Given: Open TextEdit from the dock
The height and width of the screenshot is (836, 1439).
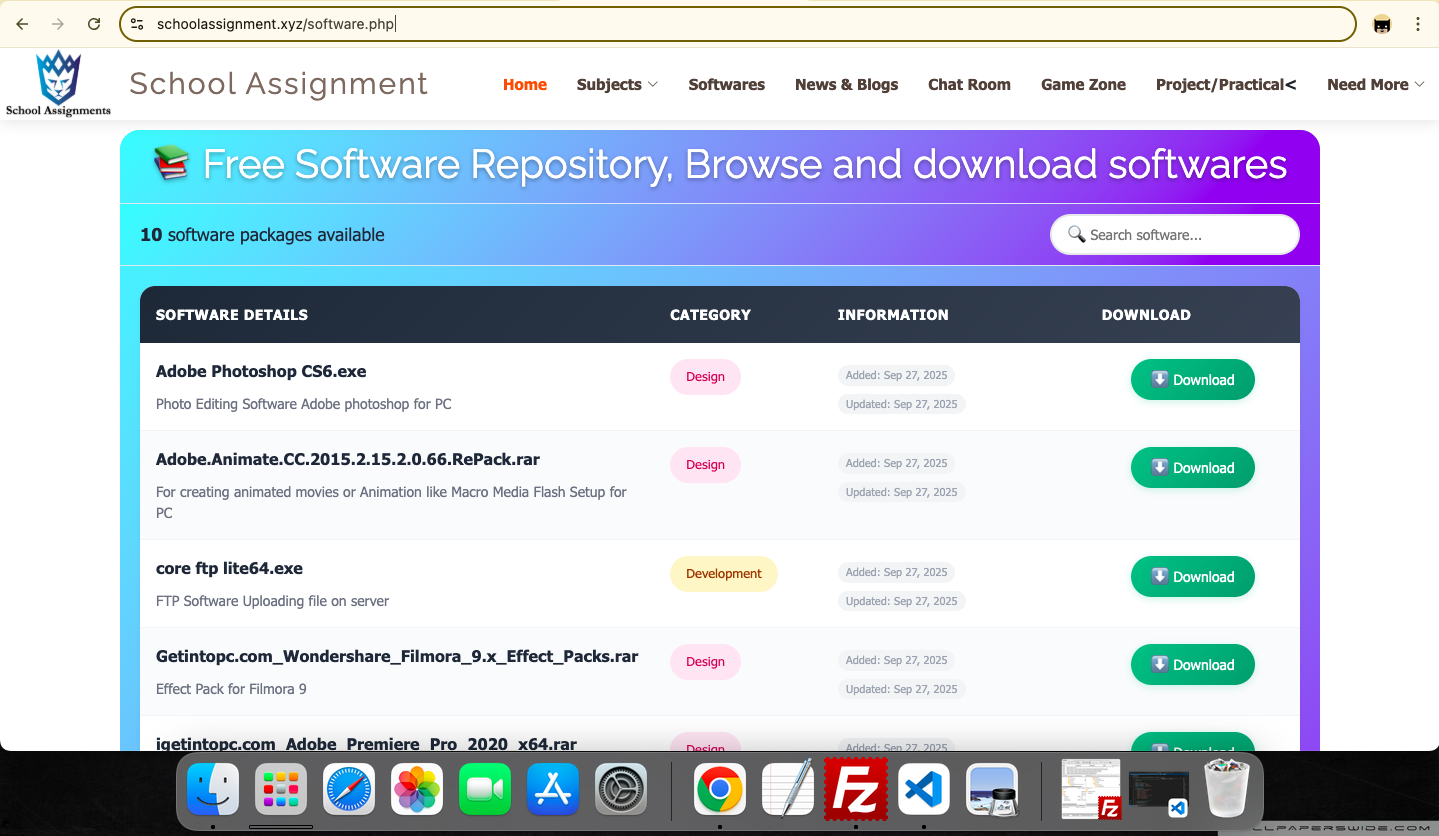Looking at the screenshot, I should pyautogui.click(x=788, y=790).
